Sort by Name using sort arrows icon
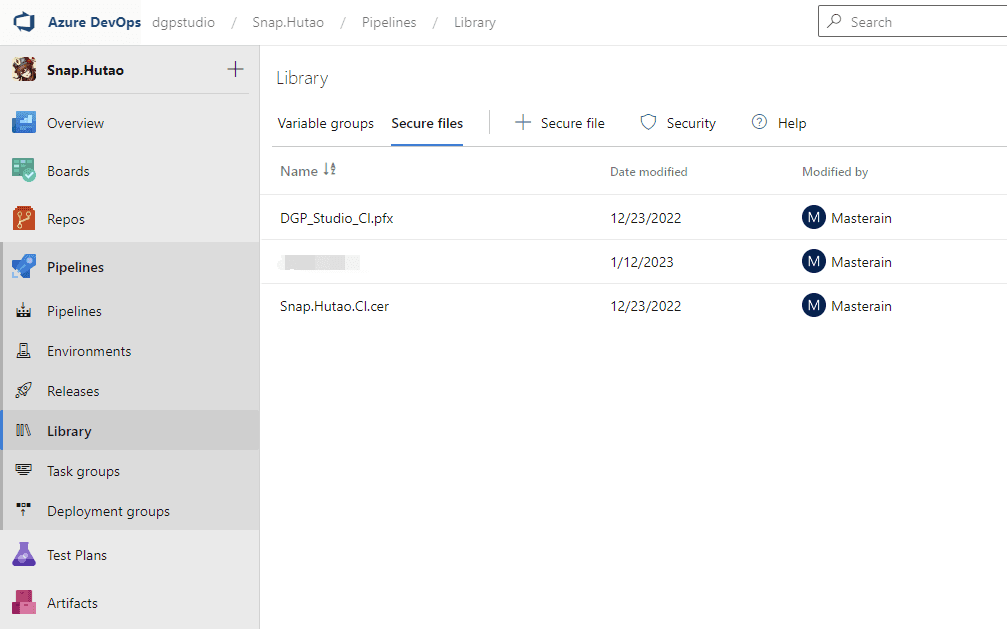Viewport: 1007px width, 629px height. 329,170
